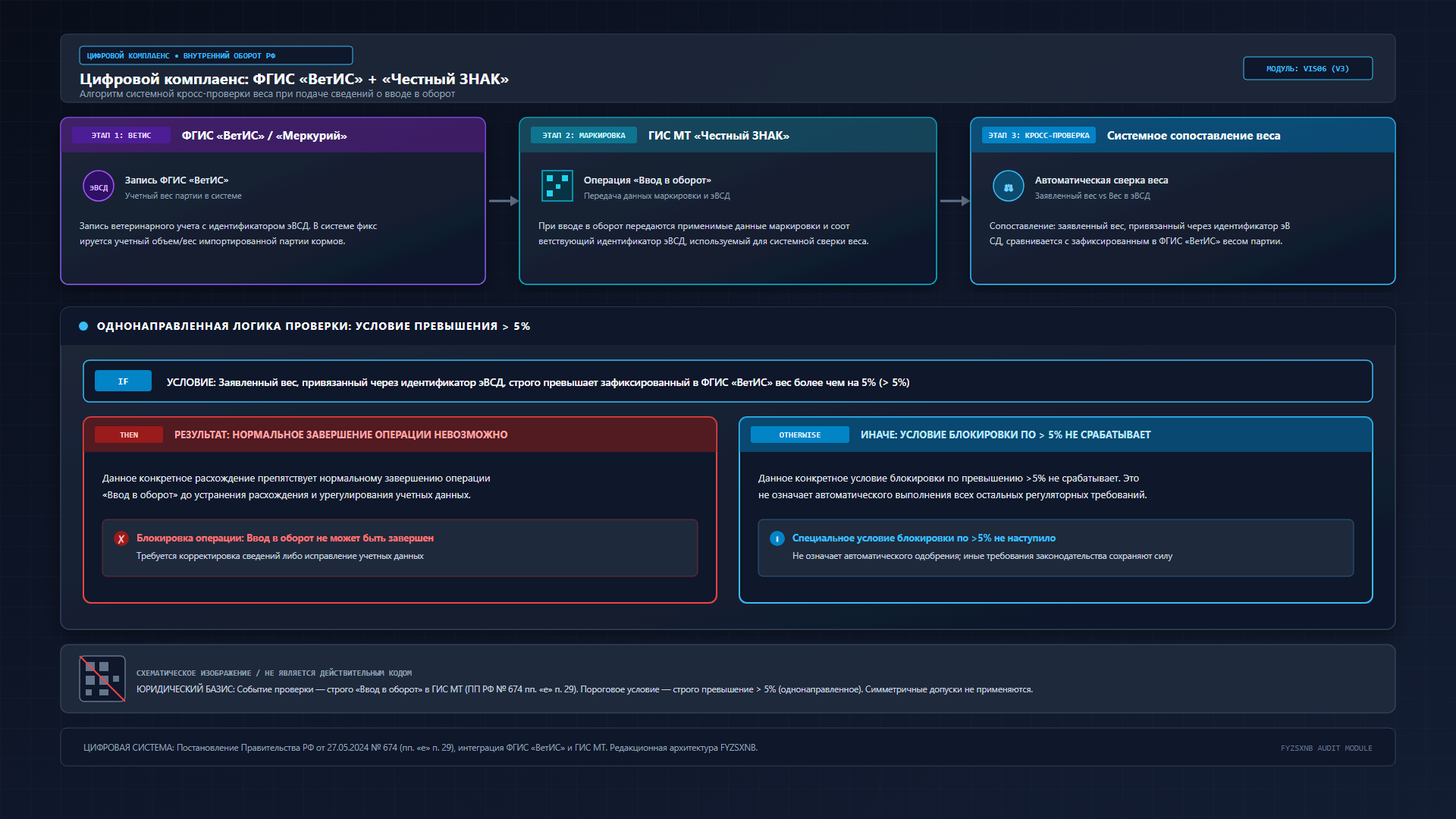Click the red THEN badge

coord(129,435)
